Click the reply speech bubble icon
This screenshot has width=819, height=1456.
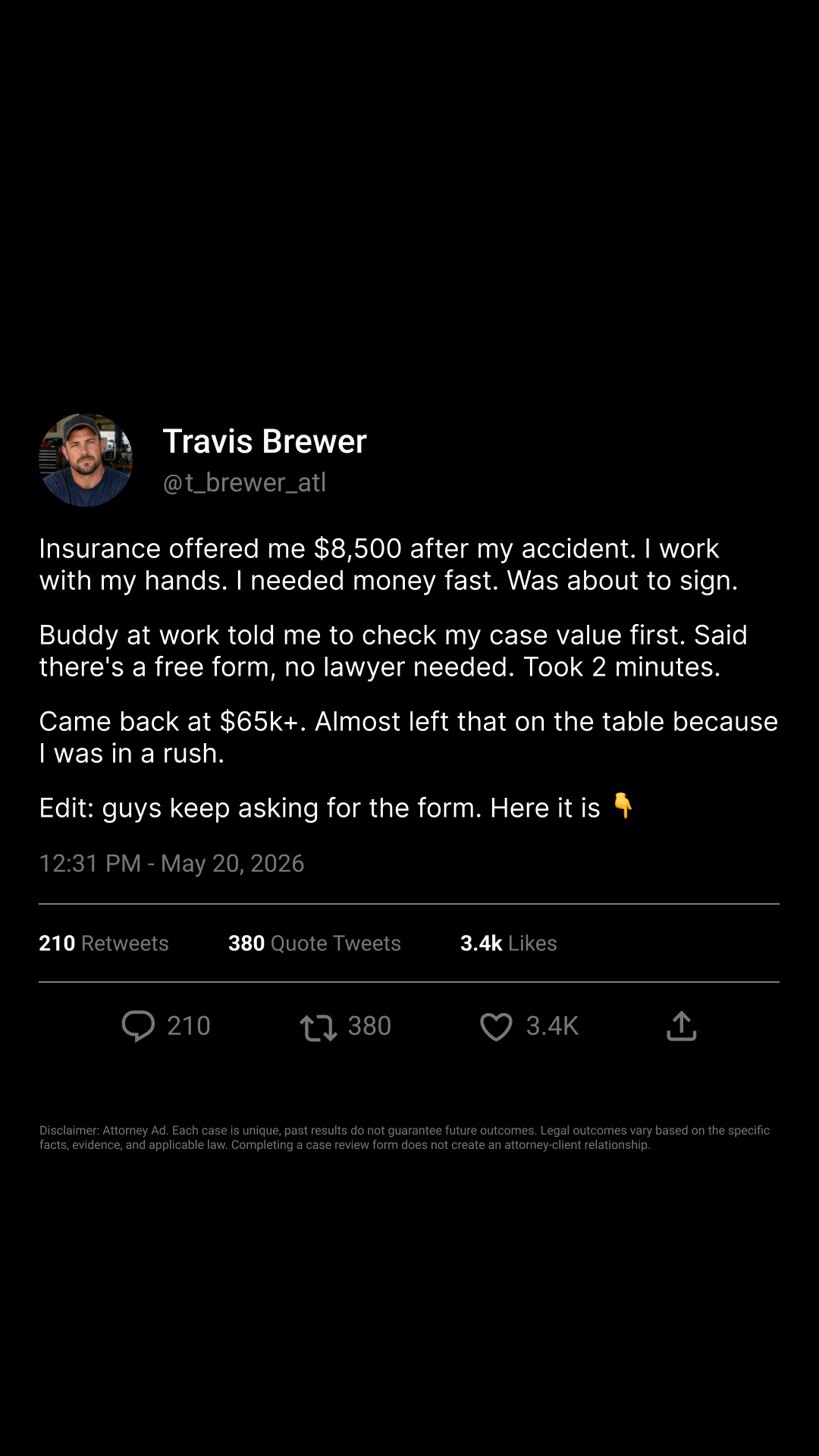138,1026
